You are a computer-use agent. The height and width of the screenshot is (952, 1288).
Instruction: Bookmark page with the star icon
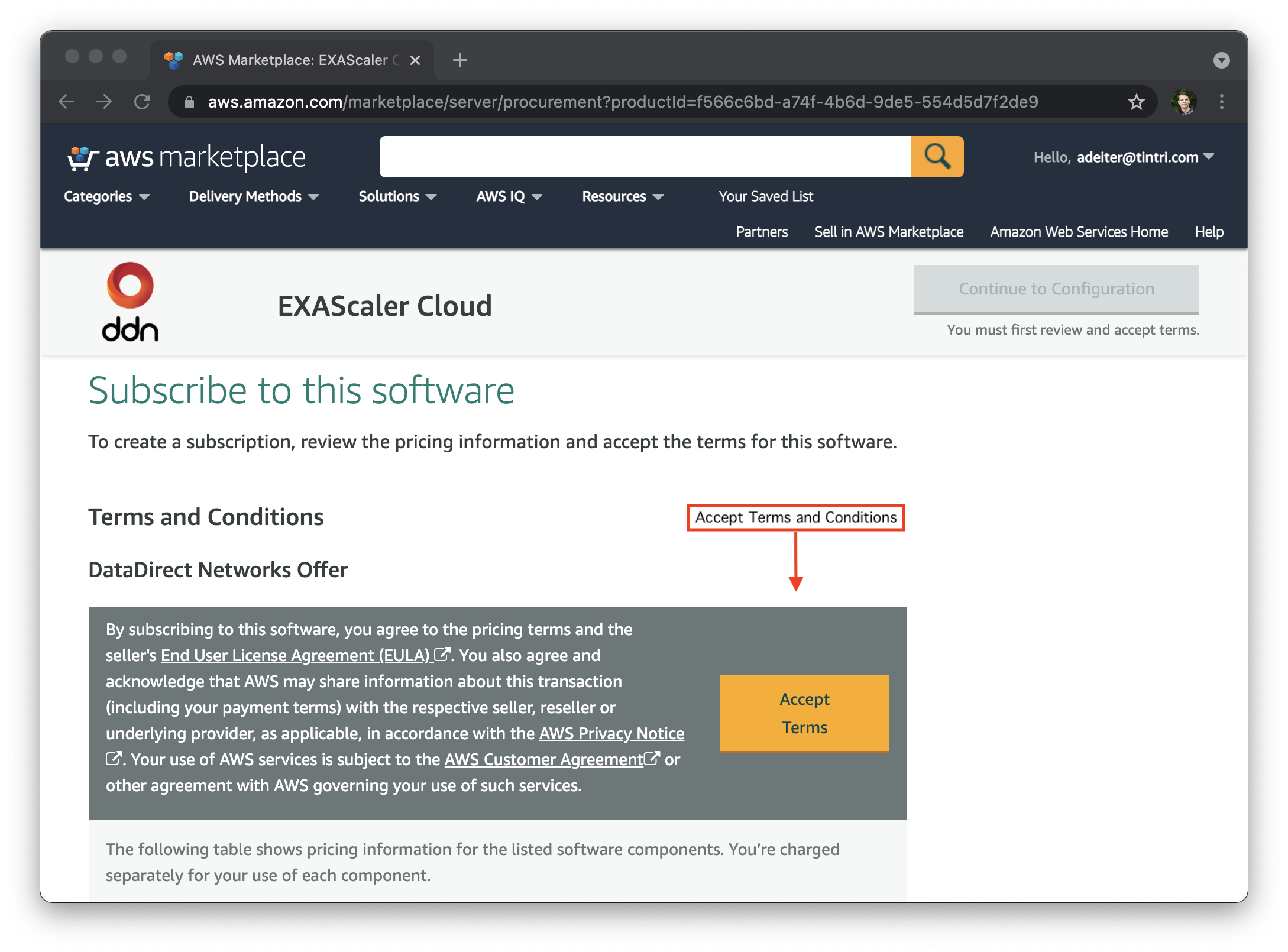pyautogui.click(x=1136, y=102)
